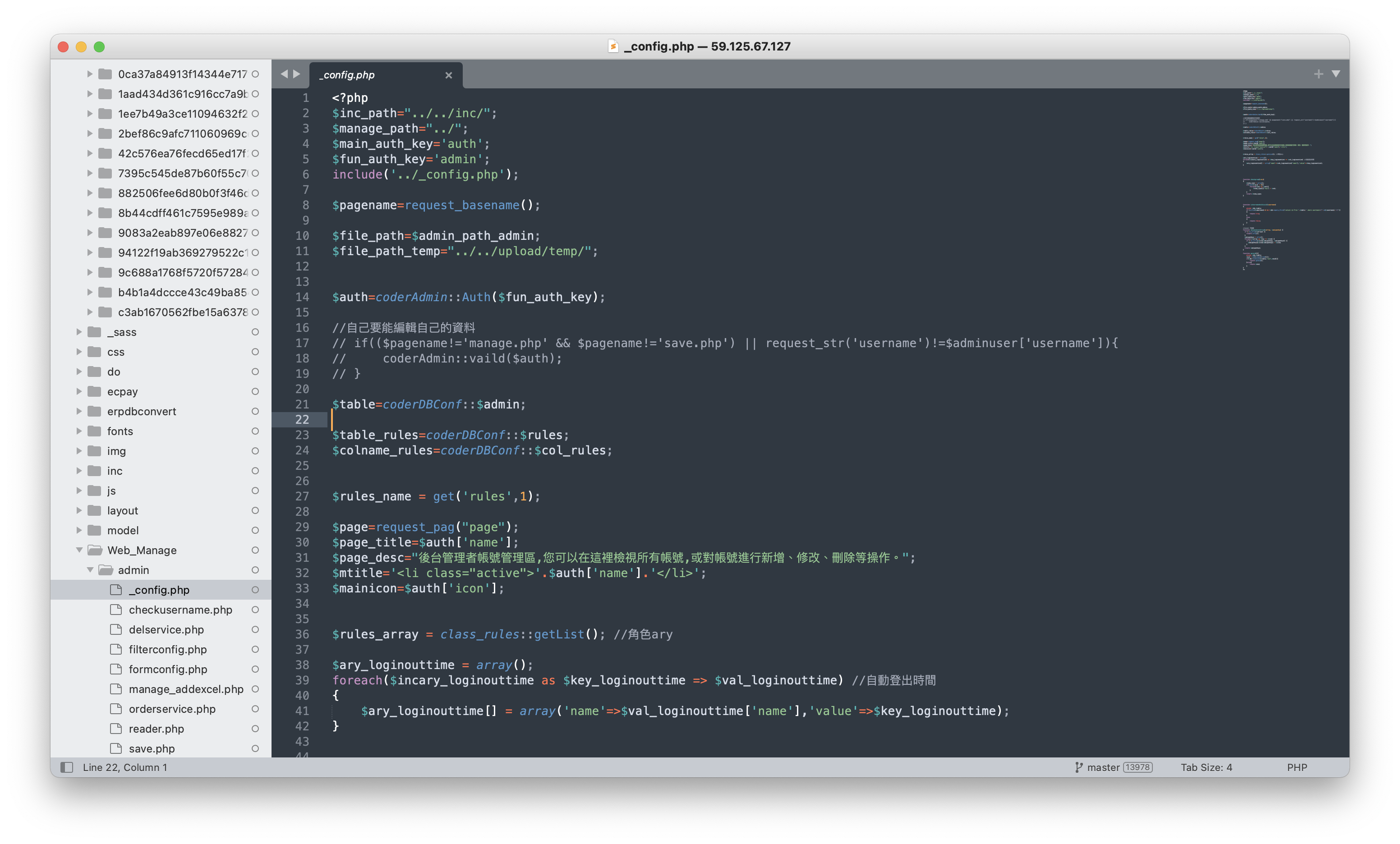This screenshot has height=844, width=1400.
Task: Go forward with the right tab arrow
Action: point(297,74)
